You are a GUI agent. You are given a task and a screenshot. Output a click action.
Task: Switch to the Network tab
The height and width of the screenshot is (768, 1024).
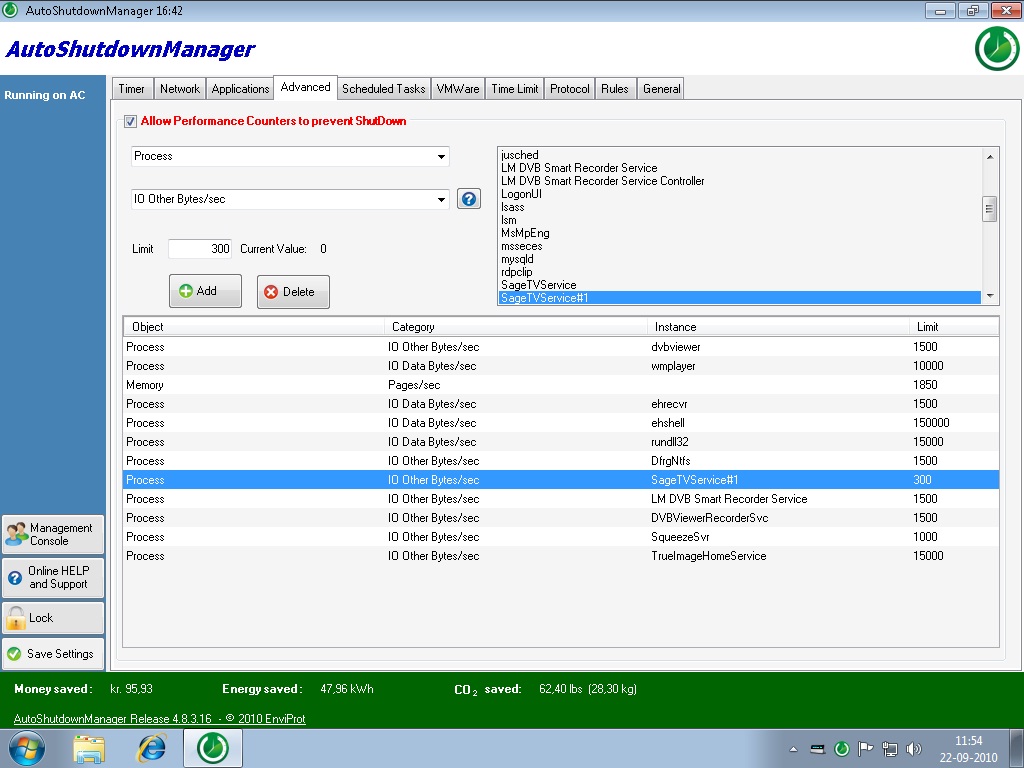click(x=180, y=89)
